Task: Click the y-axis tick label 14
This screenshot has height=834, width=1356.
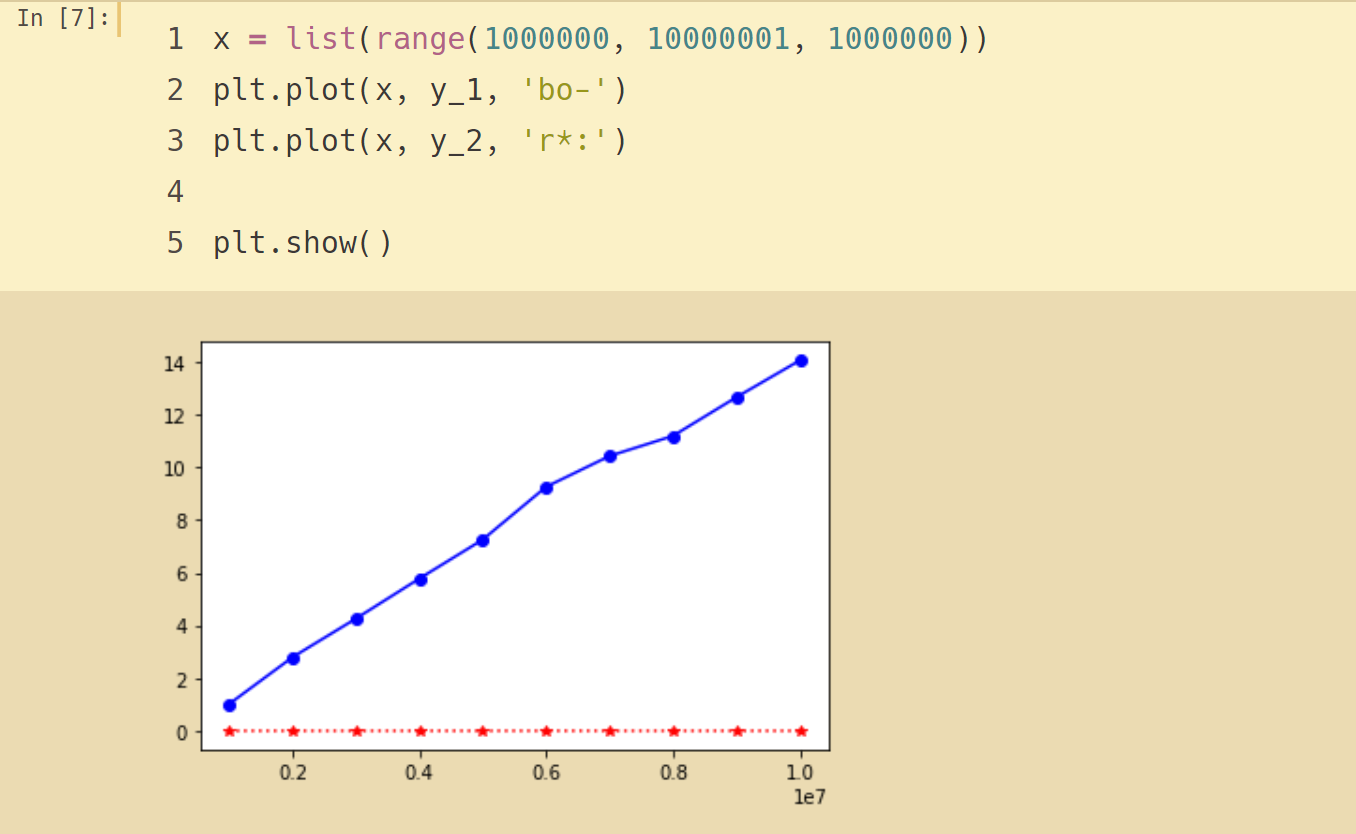Action: coord(175,363)
